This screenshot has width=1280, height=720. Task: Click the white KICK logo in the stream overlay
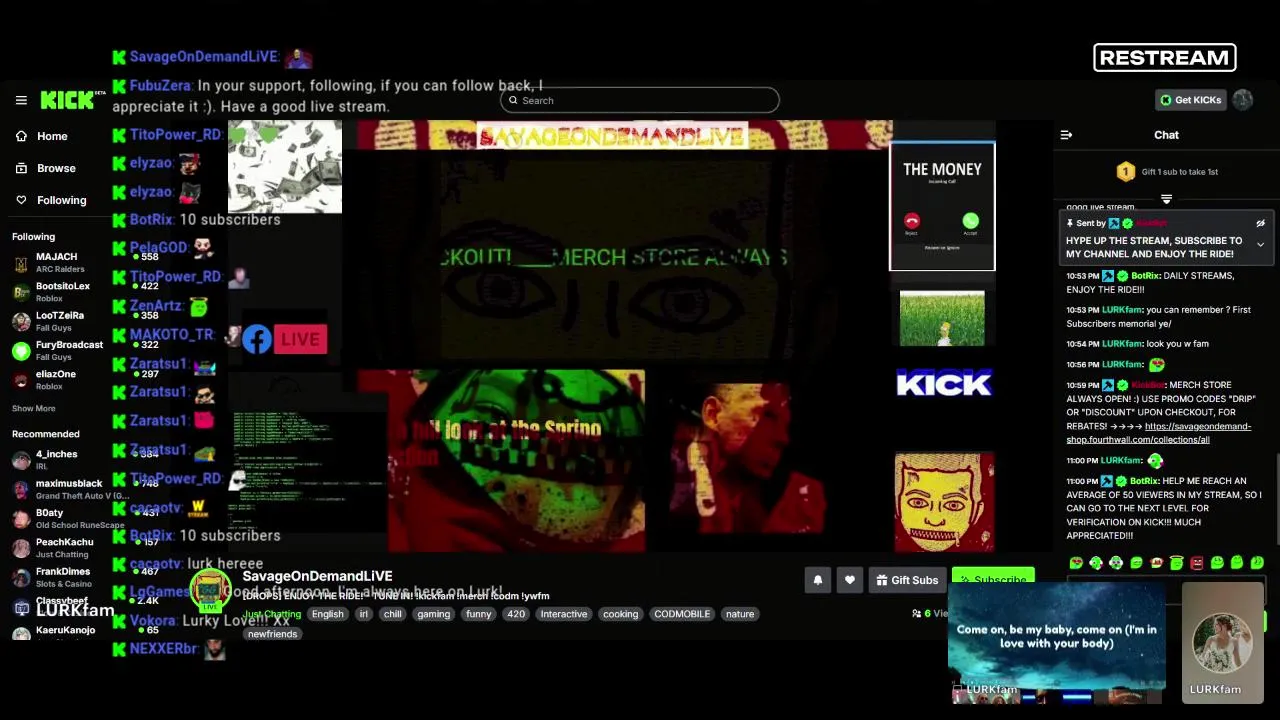pyautogui.click(x=944, y=383)
